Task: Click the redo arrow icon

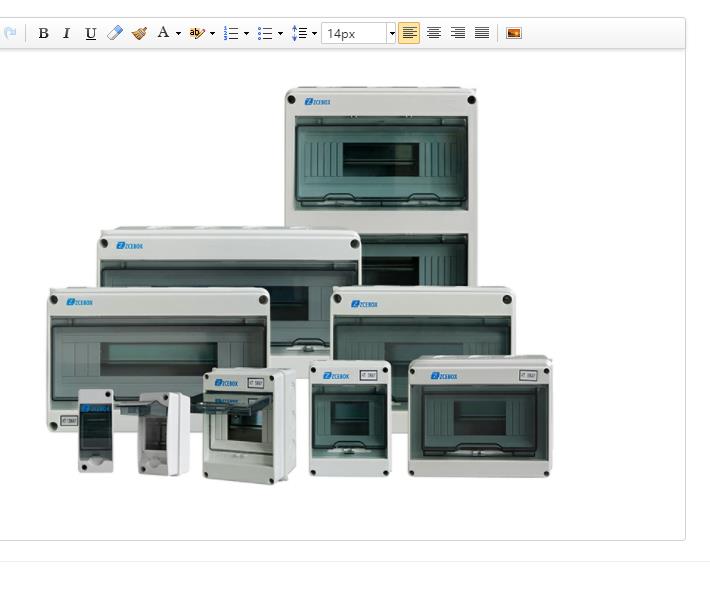Action: point(9,33)
